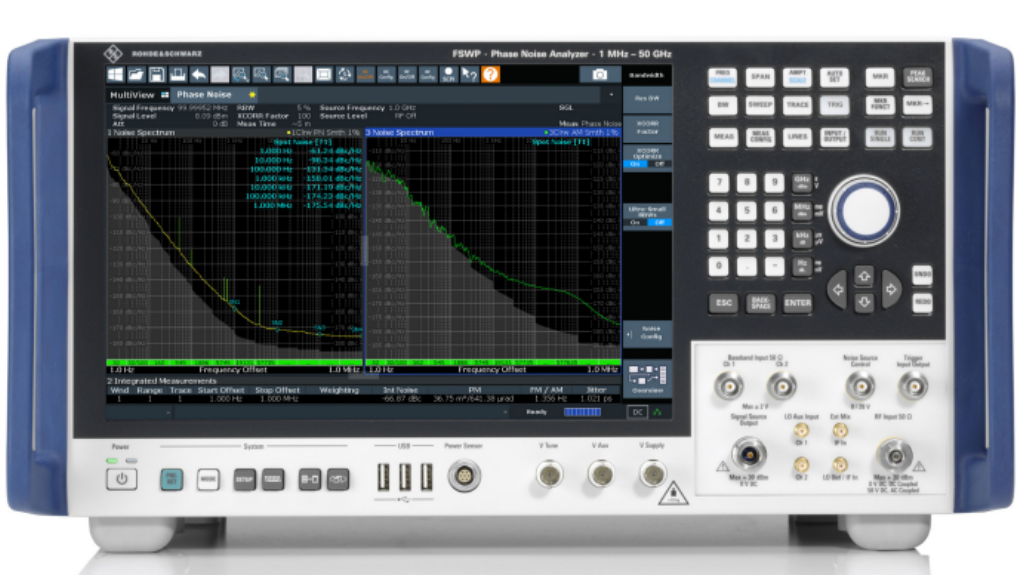Click the teal PRESET hardware key
This screenshot has width=1022, height=588.
pos(171,480)
